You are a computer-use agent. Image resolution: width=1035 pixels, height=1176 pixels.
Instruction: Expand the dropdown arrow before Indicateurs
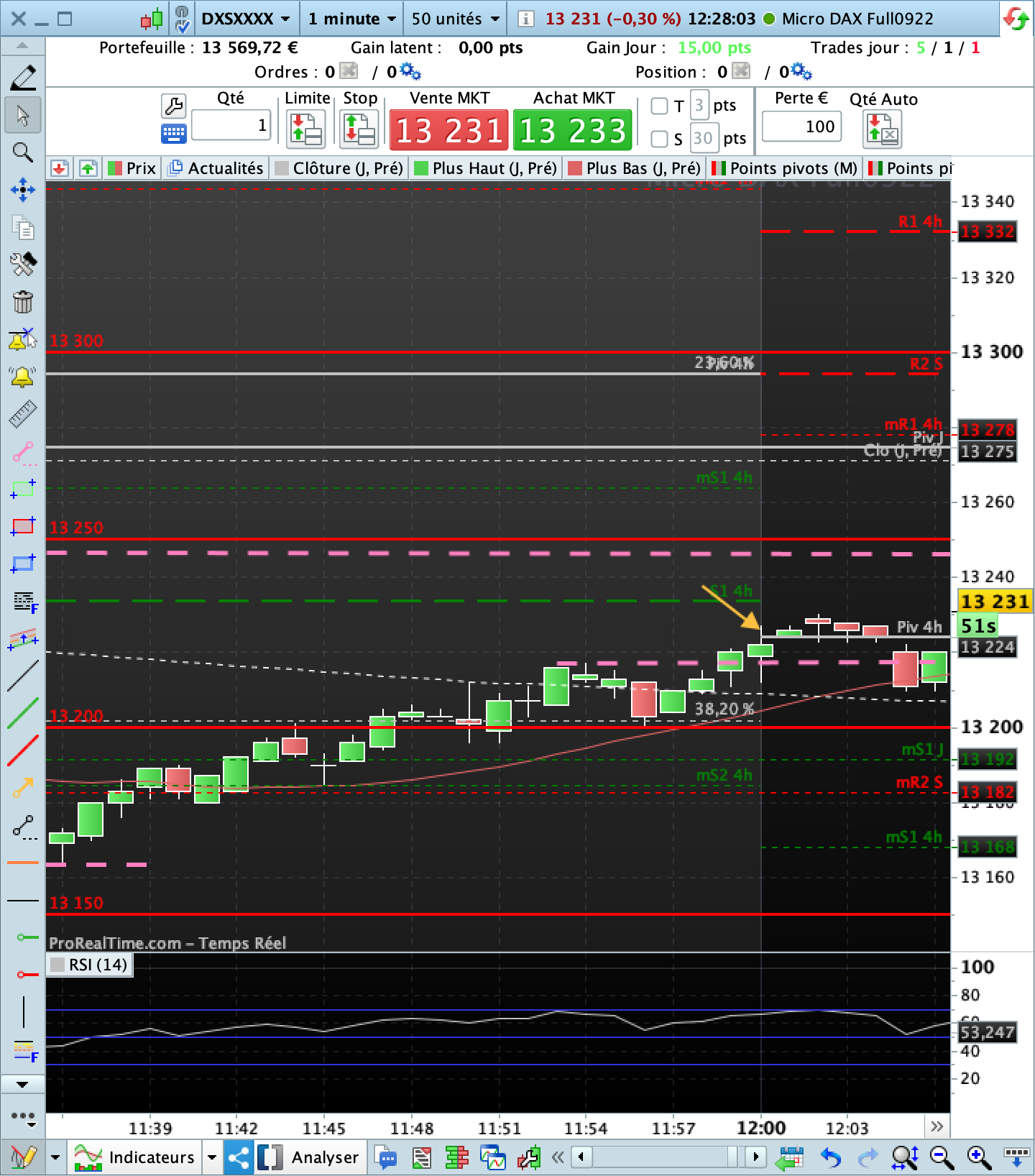pos(55,1157)
